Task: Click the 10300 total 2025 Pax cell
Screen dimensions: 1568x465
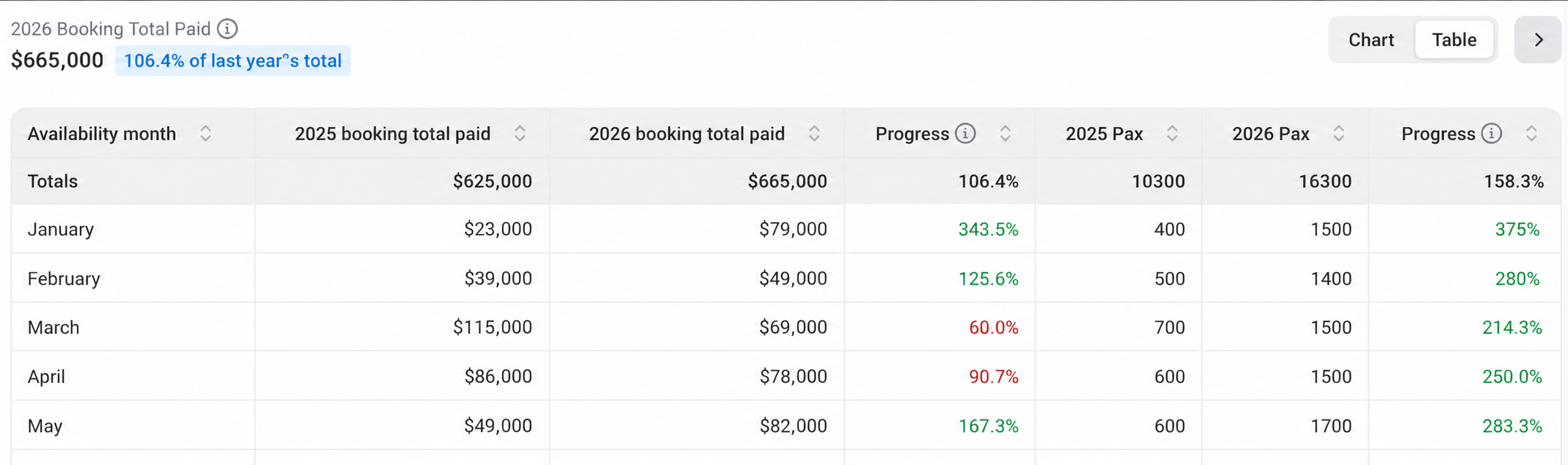Action: pos(1158,181)
